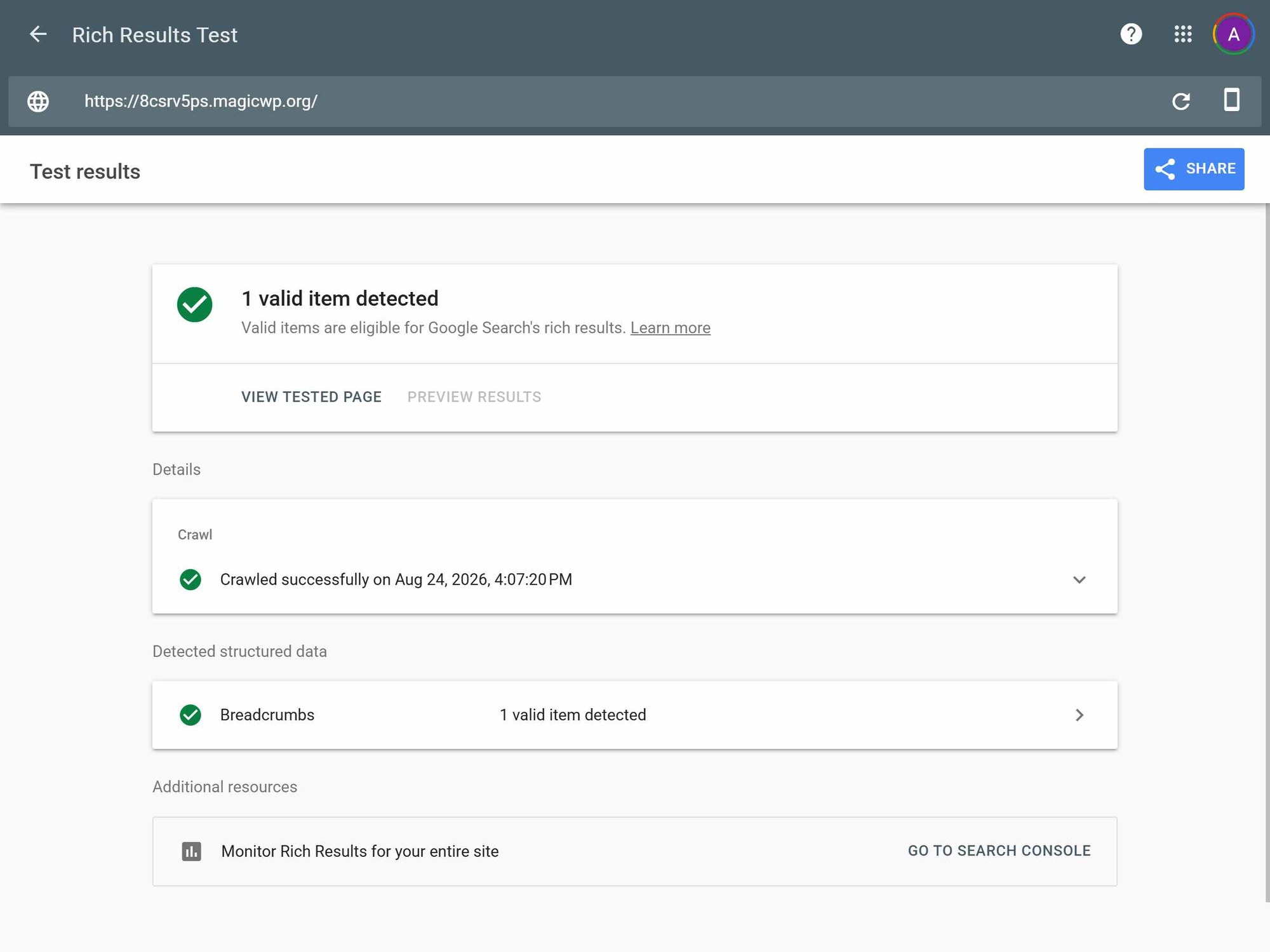Screen dimensions: 1270x952
Task: Click '1 valid item detected' in Breadcrumbs row
Action: 573,715
